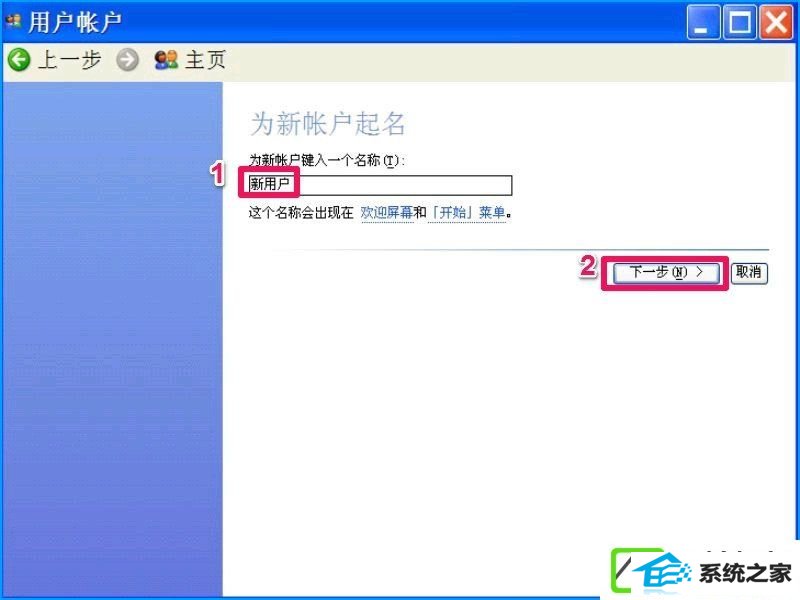Image resolution: width=800 pixels, height=600 pixels.
Task: Close the 用户帐户 window
Action: 776,22
